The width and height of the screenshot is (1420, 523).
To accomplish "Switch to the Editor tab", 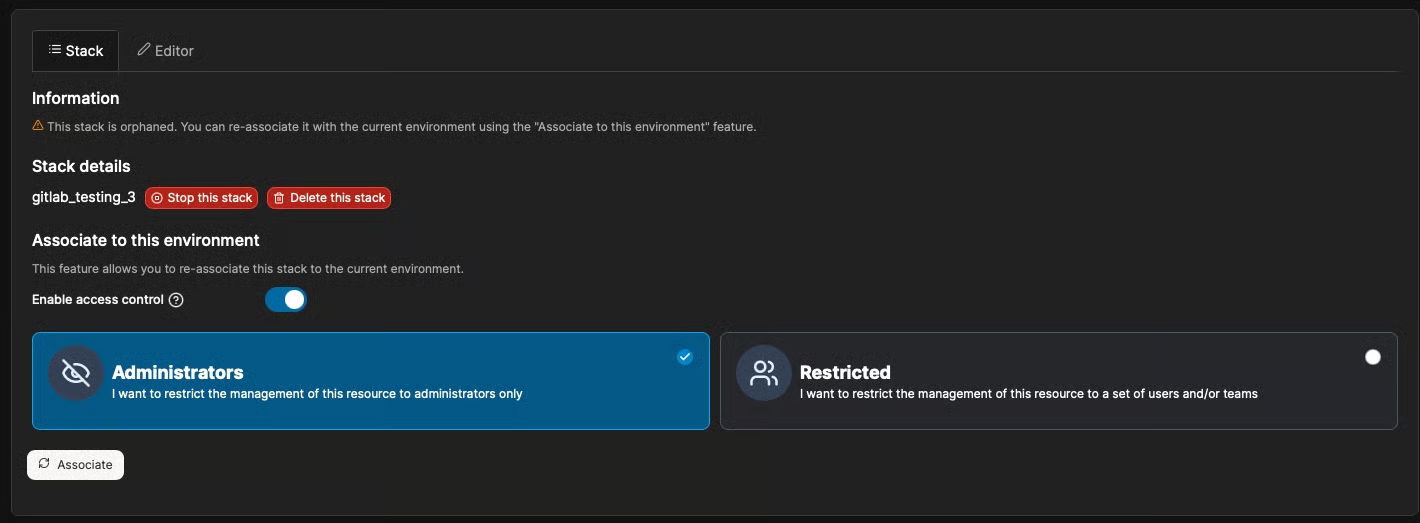I will point(165,51).
